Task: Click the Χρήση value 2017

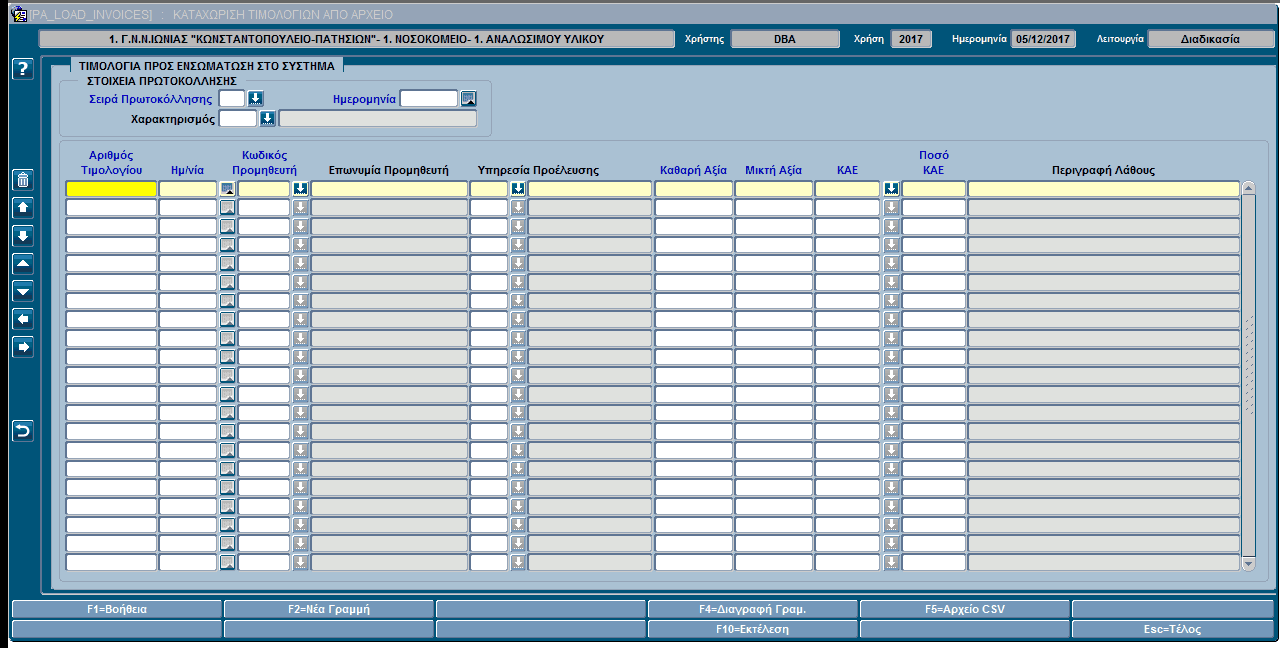Action: pyautogui.click(x=911, y=39)
